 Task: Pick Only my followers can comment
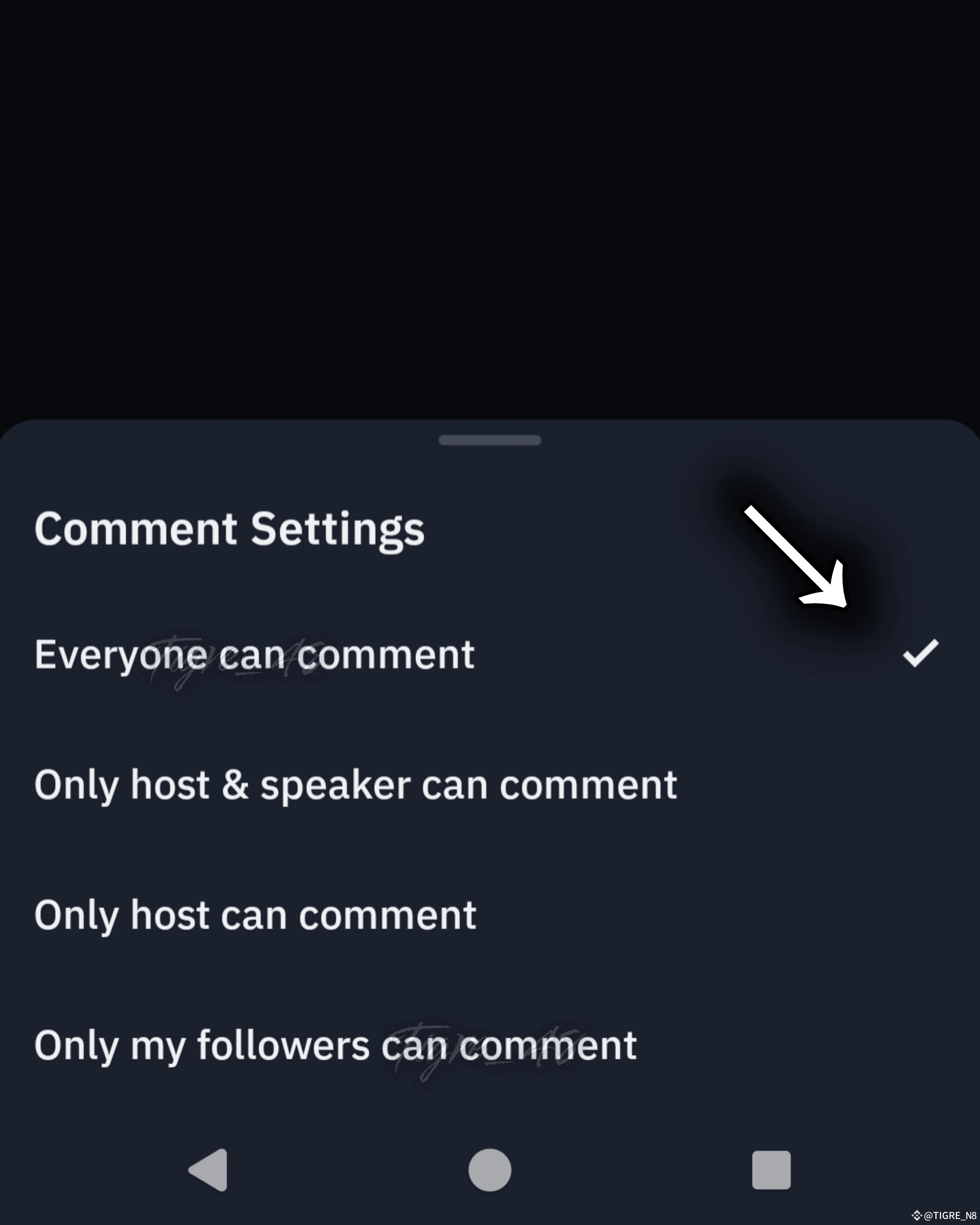[x=490, y=1045]
